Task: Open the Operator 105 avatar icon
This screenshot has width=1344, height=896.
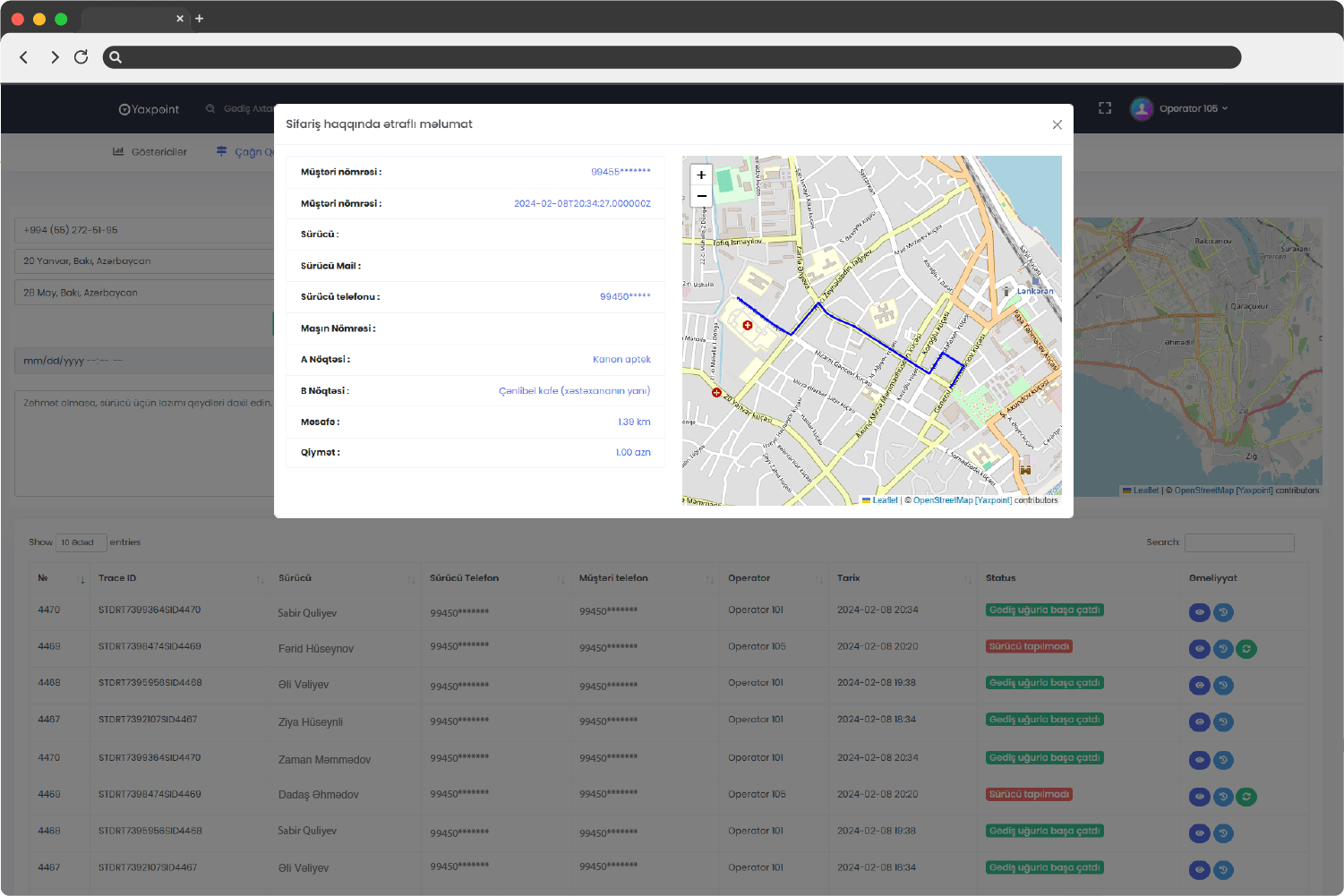Action: click(x=1142, y=108)
